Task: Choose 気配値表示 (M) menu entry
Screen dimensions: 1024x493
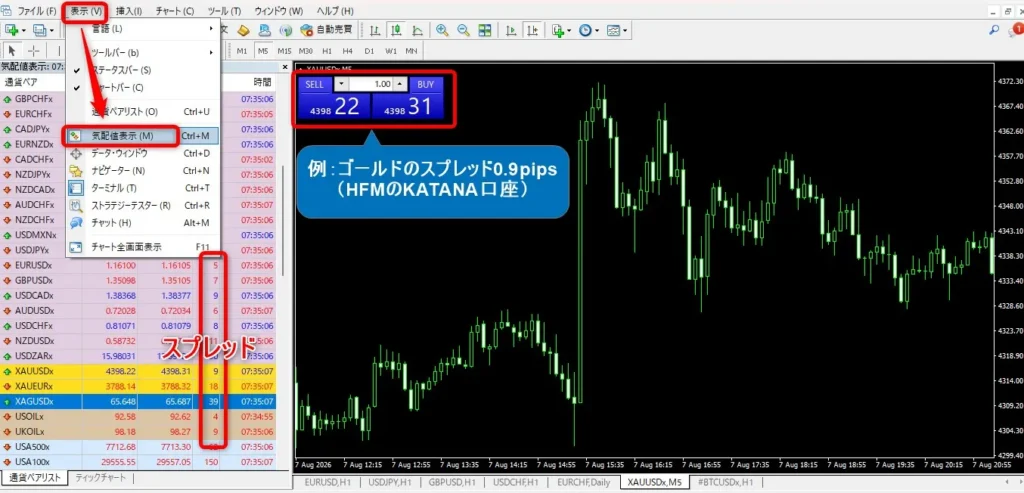Action: pyautogui.click(x=142, y=136)
